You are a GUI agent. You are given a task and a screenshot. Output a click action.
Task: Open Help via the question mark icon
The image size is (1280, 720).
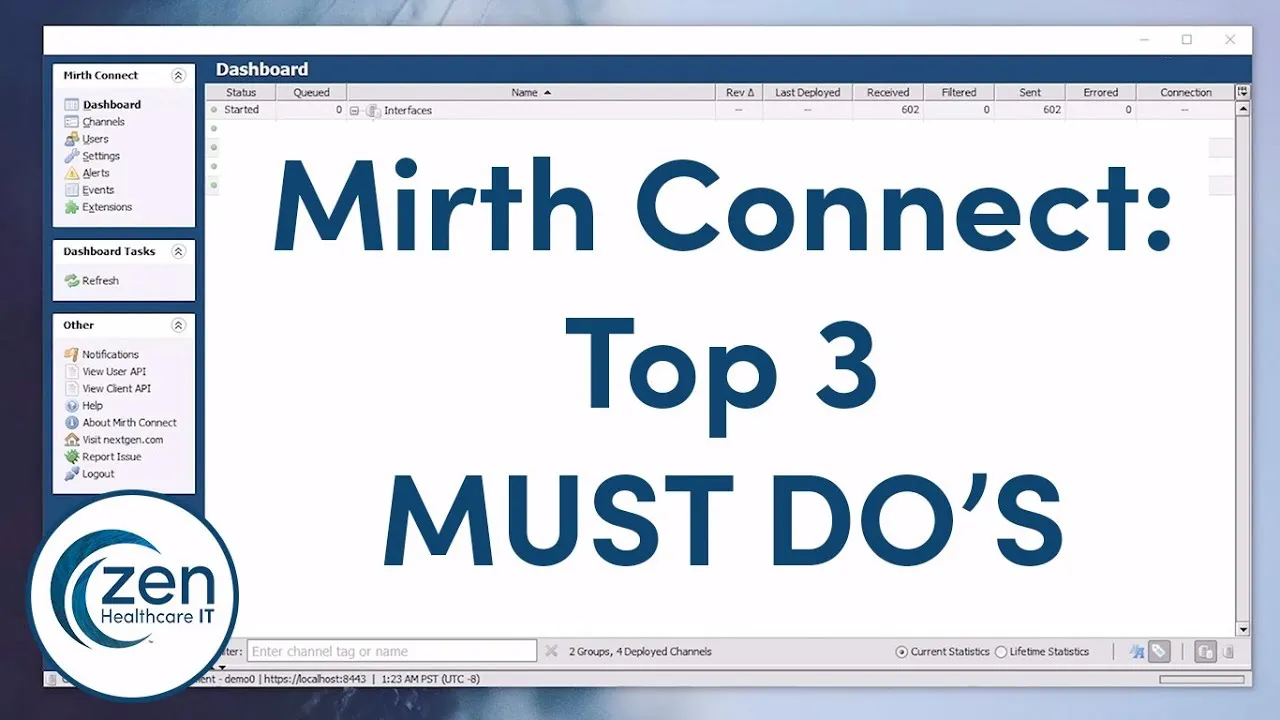tap(72, 406)
